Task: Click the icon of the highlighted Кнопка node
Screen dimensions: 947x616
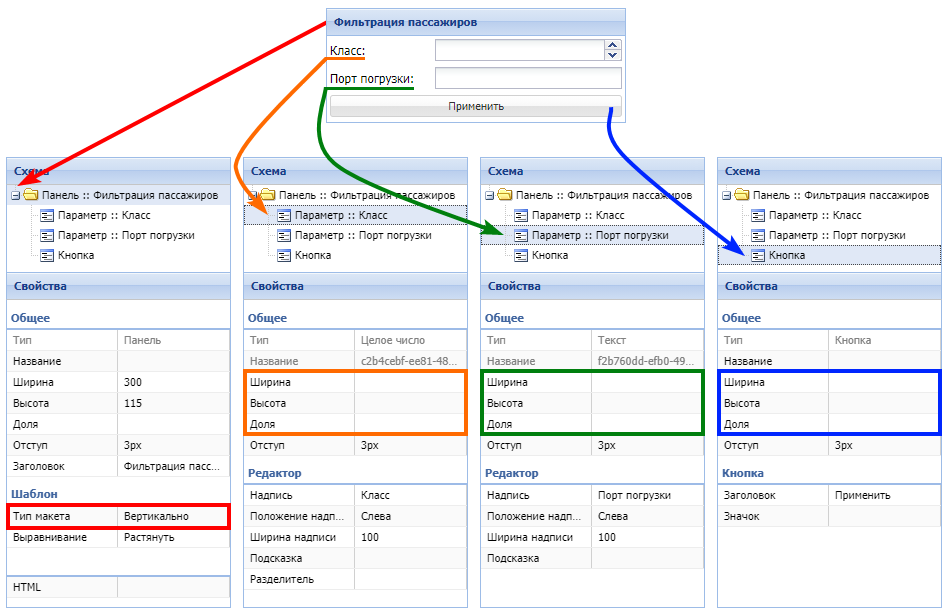Action: [758, 255]
